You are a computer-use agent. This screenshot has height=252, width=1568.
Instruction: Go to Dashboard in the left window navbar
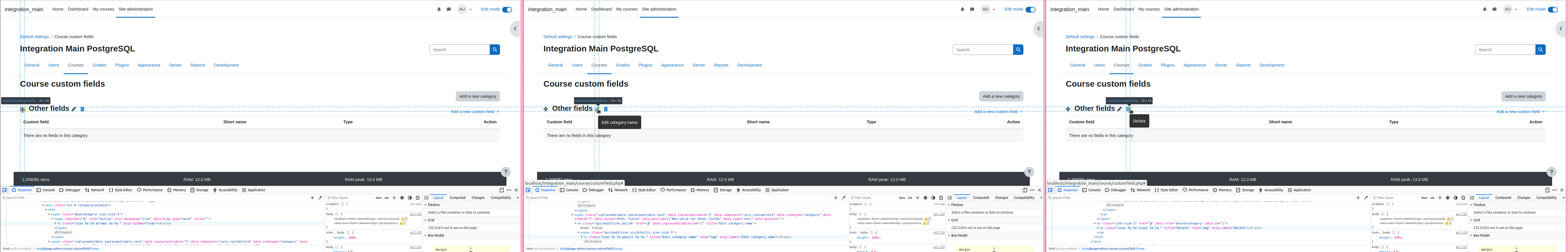[78, 9]
